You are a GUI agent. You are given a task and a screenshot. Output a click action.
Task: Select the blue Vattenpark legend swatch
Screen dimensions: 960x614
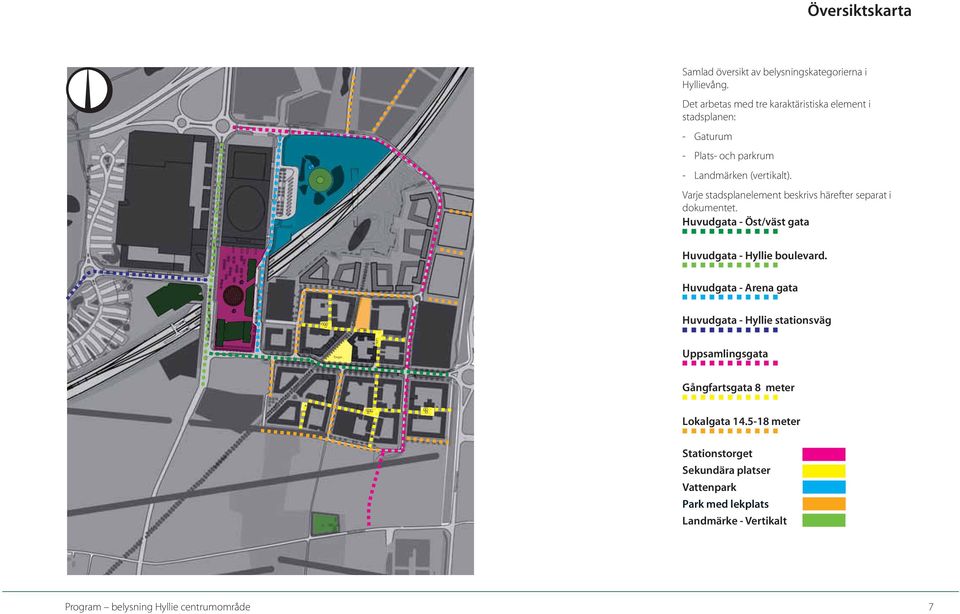[x=823, y=487]
